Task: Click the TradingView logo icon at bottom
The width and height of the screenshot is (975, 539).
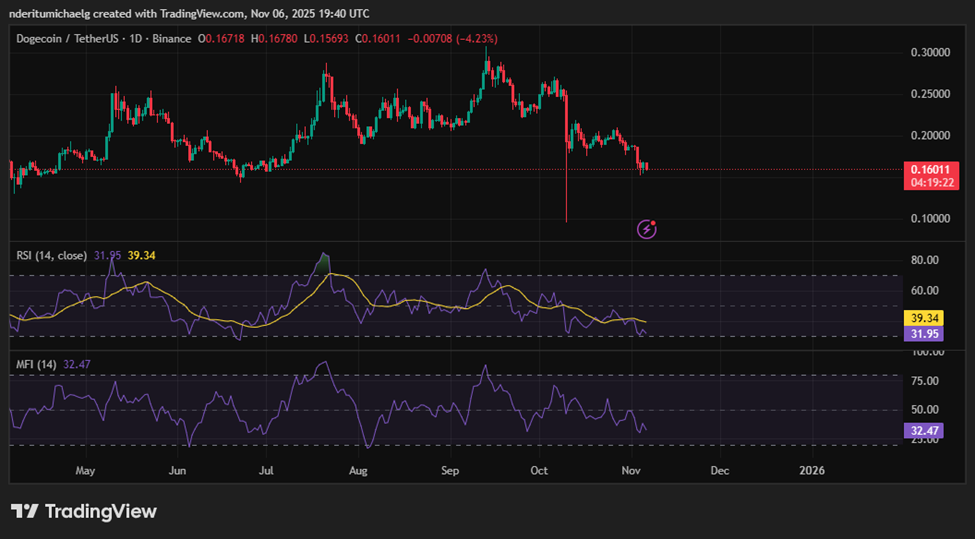Action: pyautogui.click(x=25, y=511)
